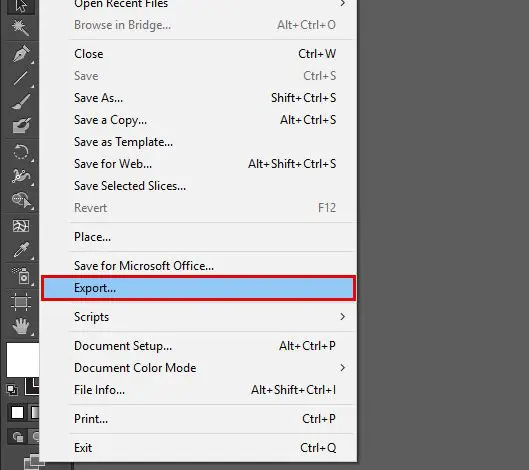
Task: Open the Open Recent Files submenu arrow
Action: pos(342,3)
